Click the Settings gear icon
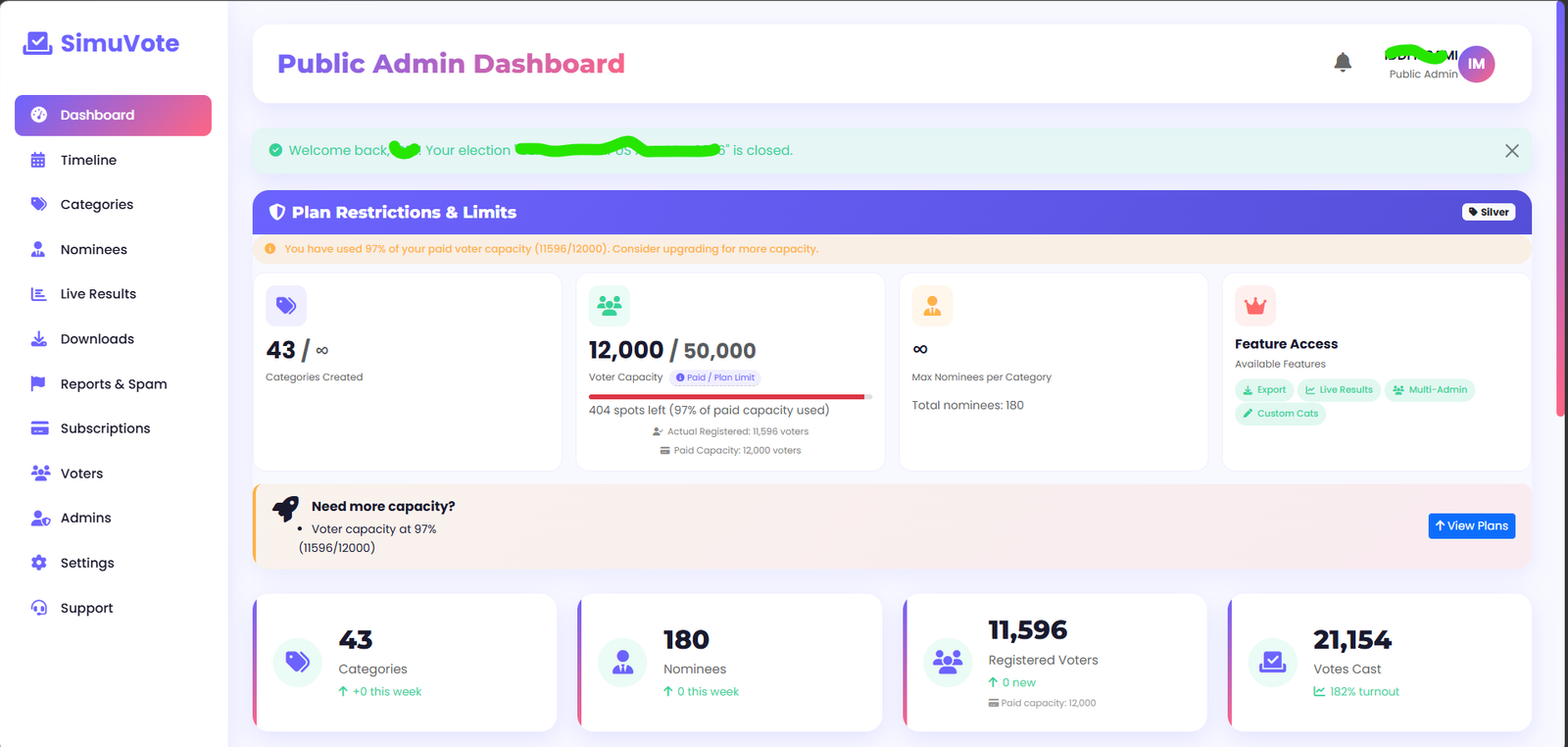This screenshot has width=1568, height=747. 39,563
